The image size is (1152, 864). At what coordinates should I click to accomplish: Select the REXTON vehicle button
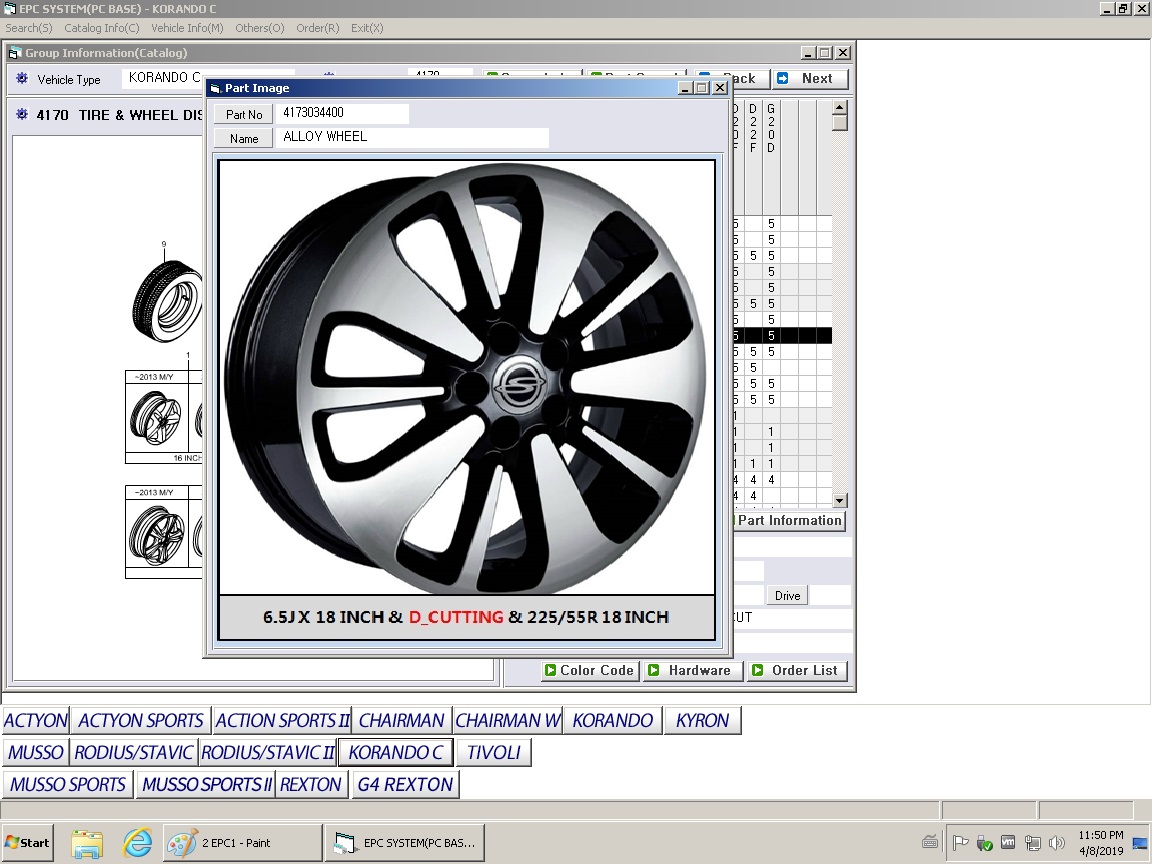point(311,785)
